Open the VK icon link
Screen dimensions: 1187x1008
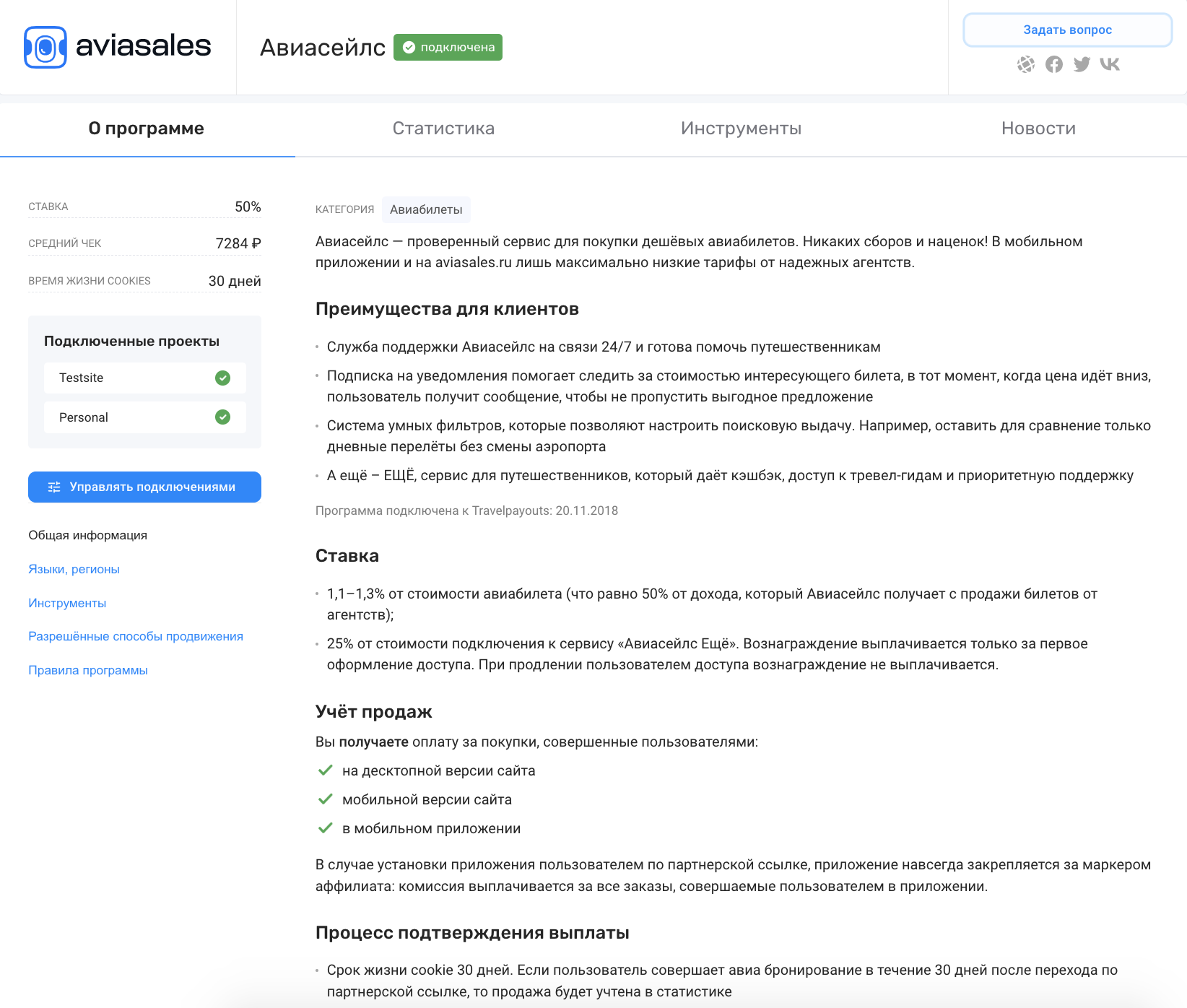[1110, 64]
